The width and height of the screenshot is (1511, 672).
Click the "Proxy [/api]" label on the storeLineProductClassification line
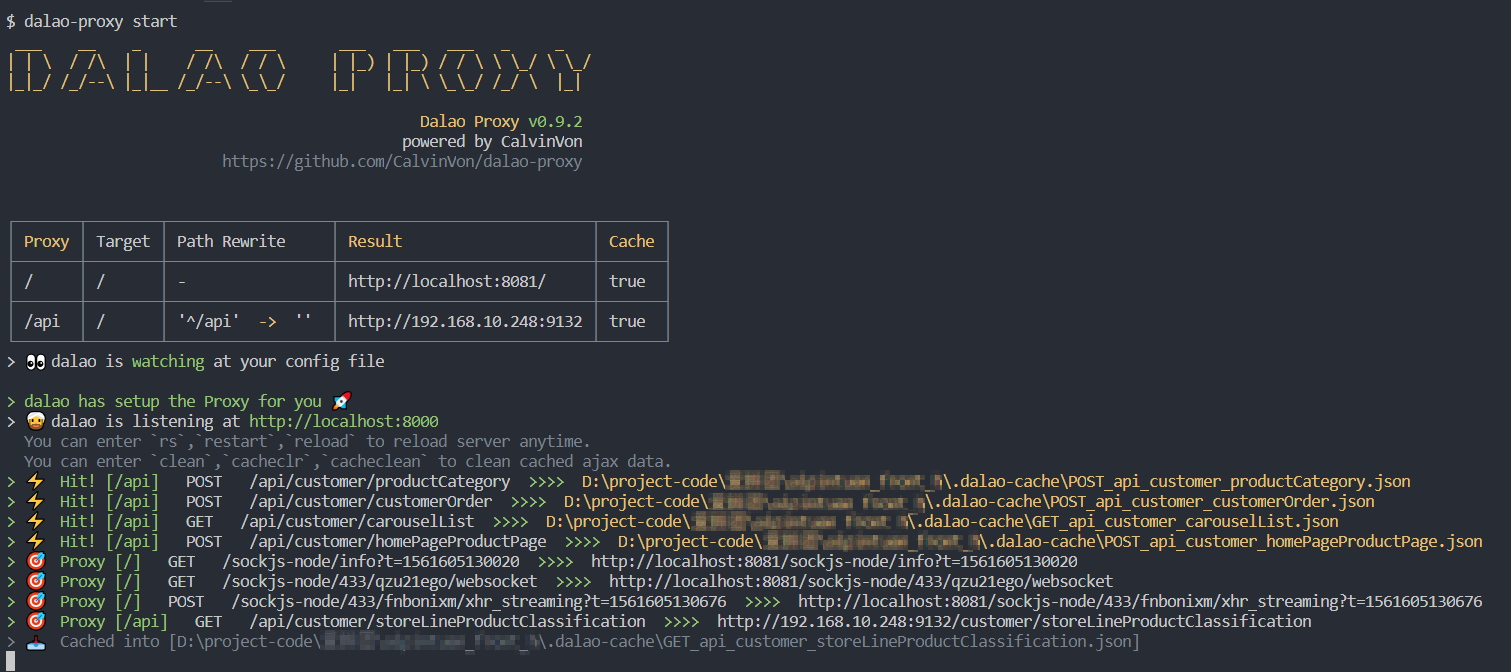(x=113, y=621)
